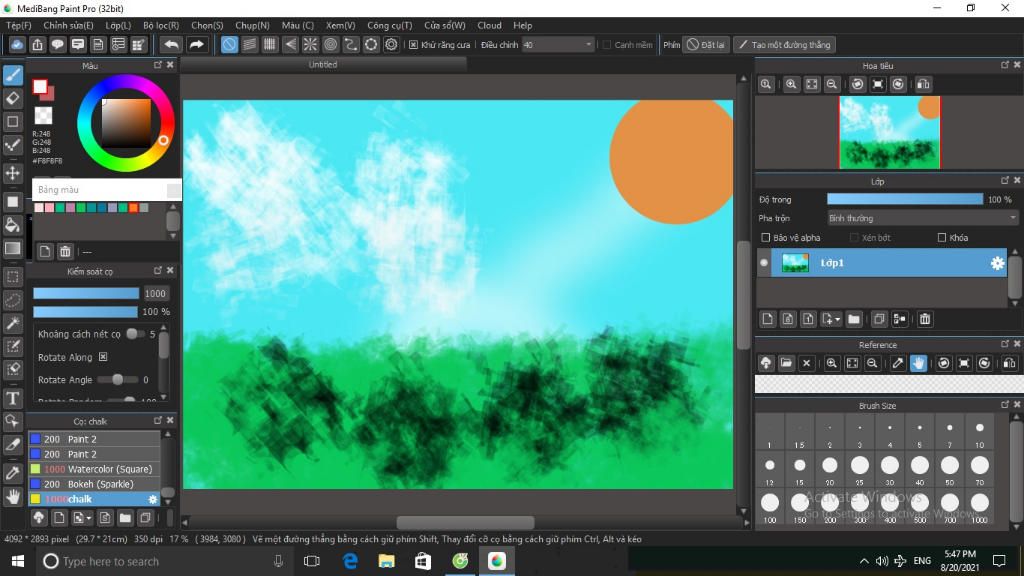Hide the Lớp1 layer visibility dot
Screen dimensions: 1024x576
click(x=763, y=263)
